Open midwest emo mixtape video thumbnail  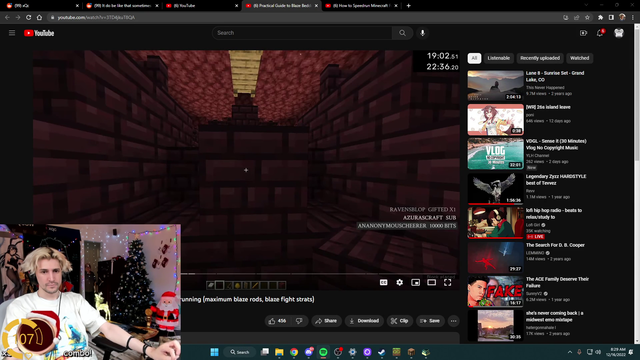496,325
